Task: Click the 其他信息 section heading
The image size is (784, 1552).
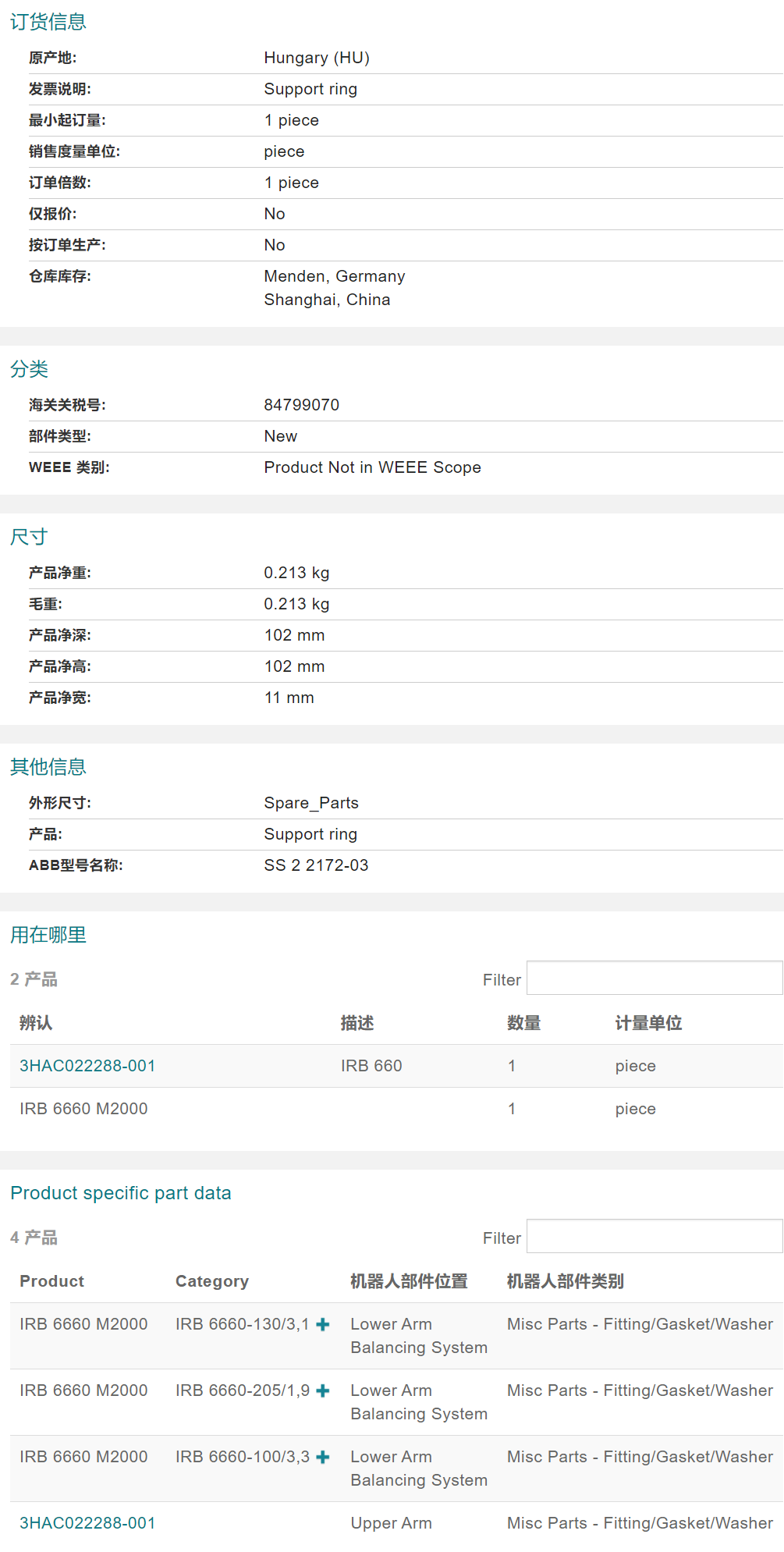Action: click(48, 767)
